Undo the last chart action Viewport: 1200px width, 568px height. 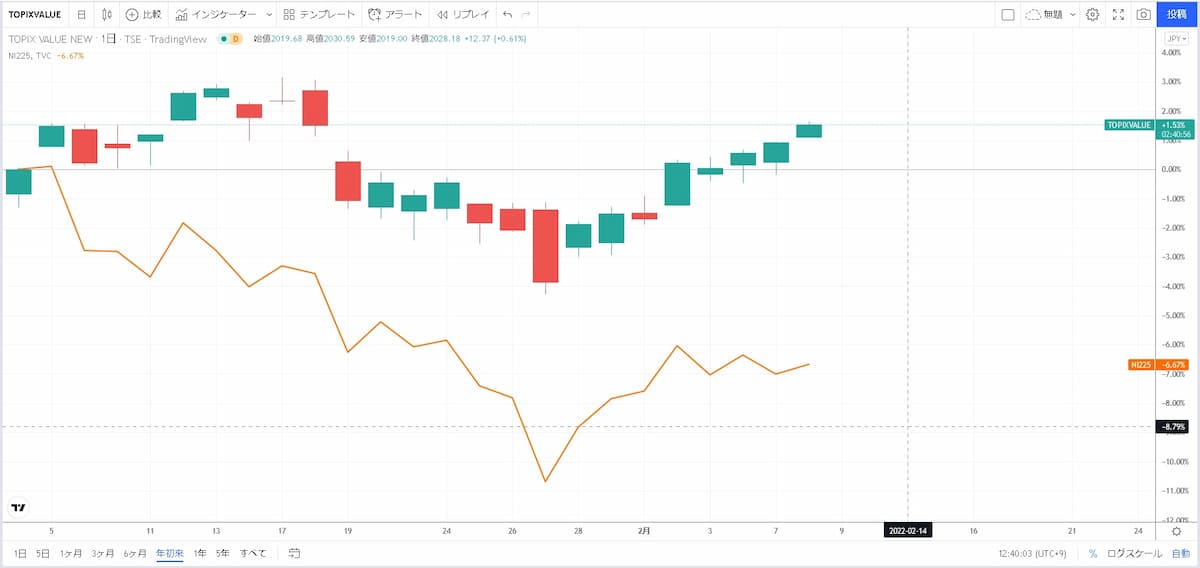507,15
